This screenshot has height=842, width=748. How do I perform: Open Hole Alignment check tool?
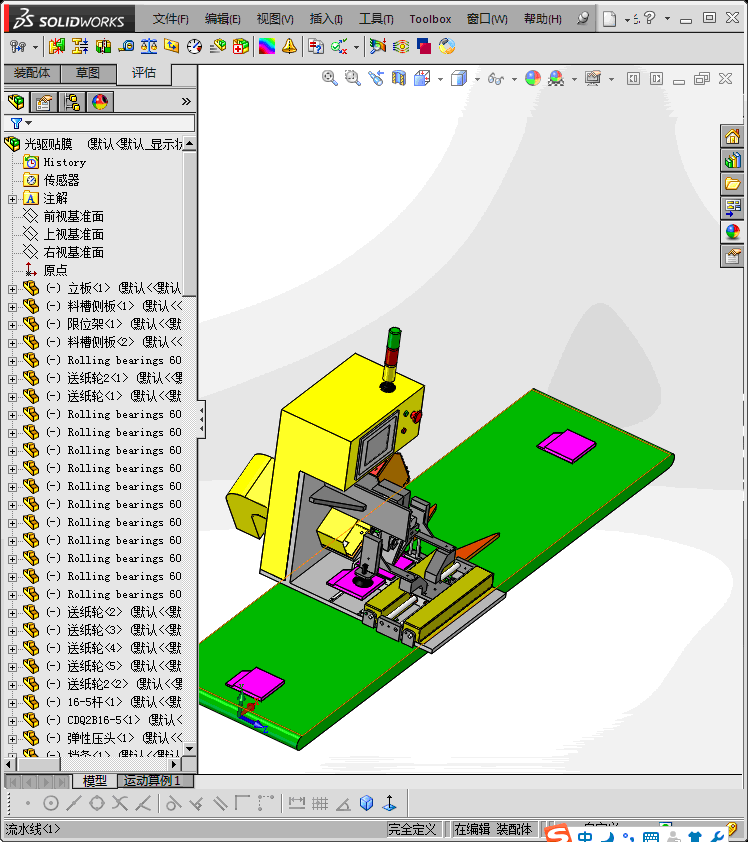(103, 47)
